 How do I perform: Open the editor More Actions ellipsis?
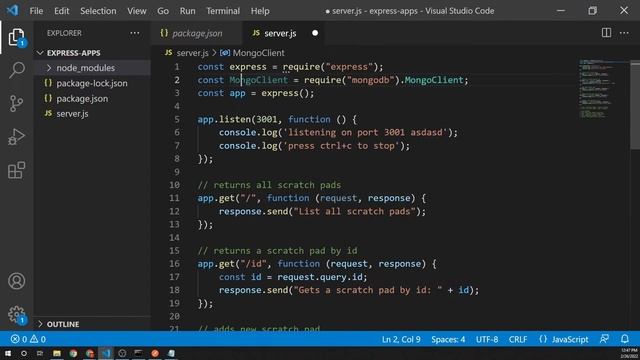(624, 33)
